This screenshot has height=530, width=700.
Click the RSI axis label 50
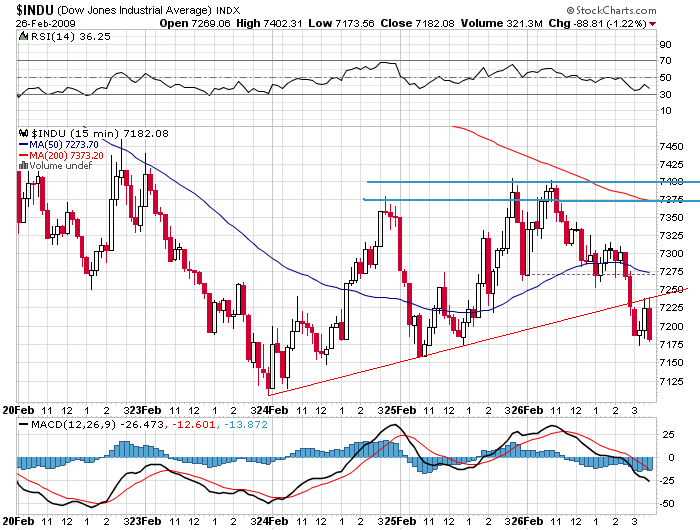665,78
